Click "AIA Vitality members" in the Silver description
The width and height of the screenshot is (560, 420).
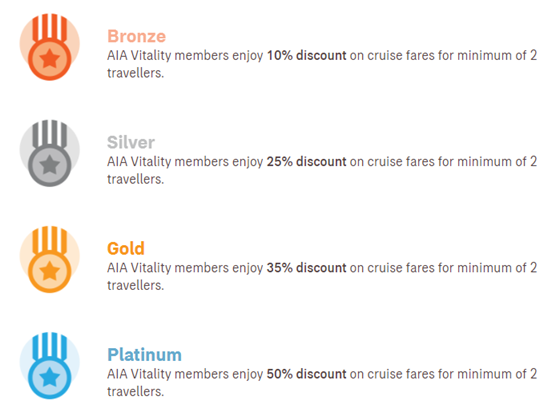(x=168, y=162)
